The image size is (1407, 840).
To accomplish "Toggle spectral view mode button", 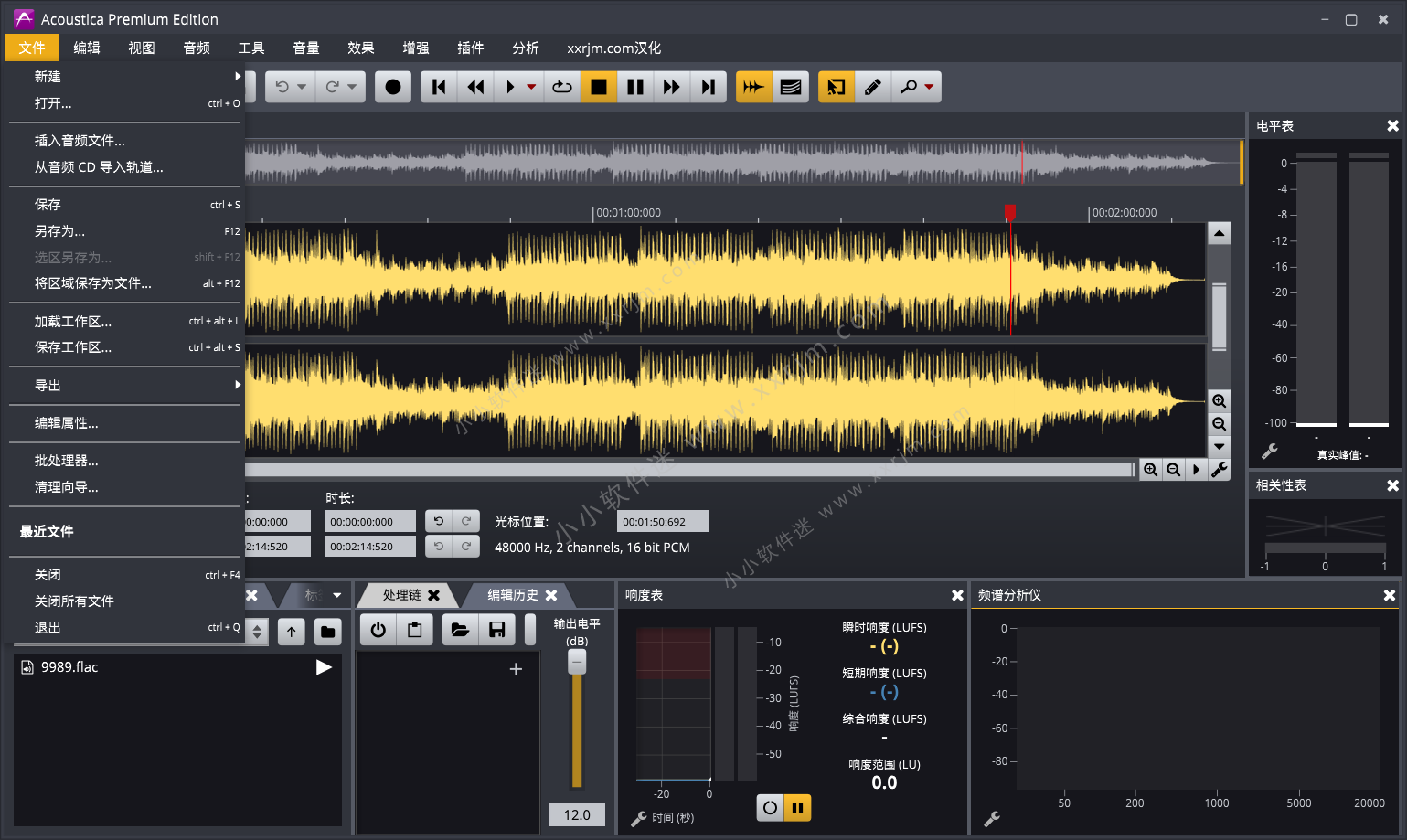I will click(x=791, y=87).
